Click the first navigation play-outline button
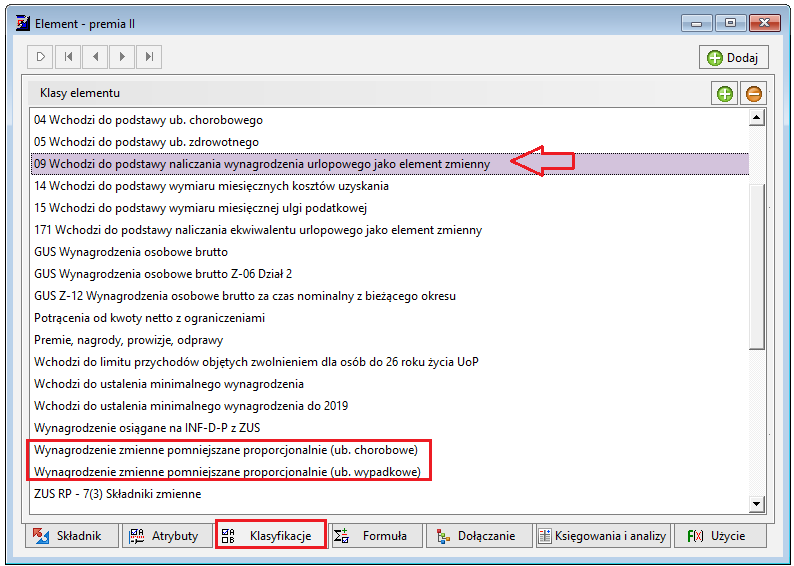The height and width of the screenshot is (566, 794). point(41,56)
